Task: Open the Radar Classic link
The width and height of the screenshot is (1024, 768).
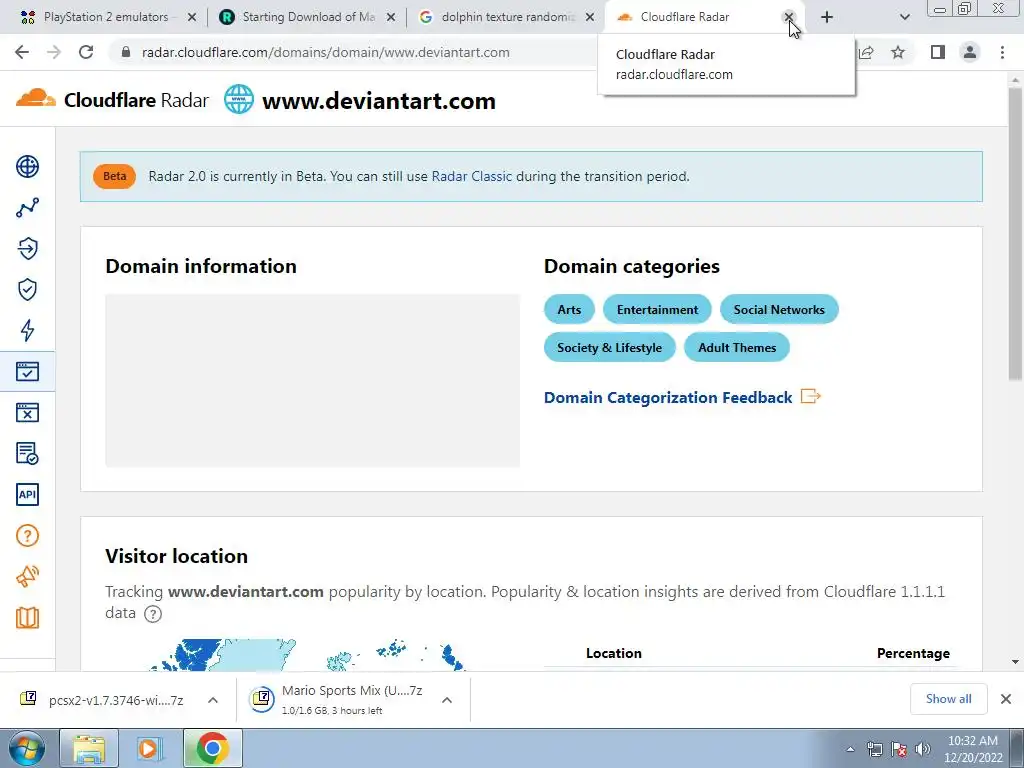Action: [472, 176]
